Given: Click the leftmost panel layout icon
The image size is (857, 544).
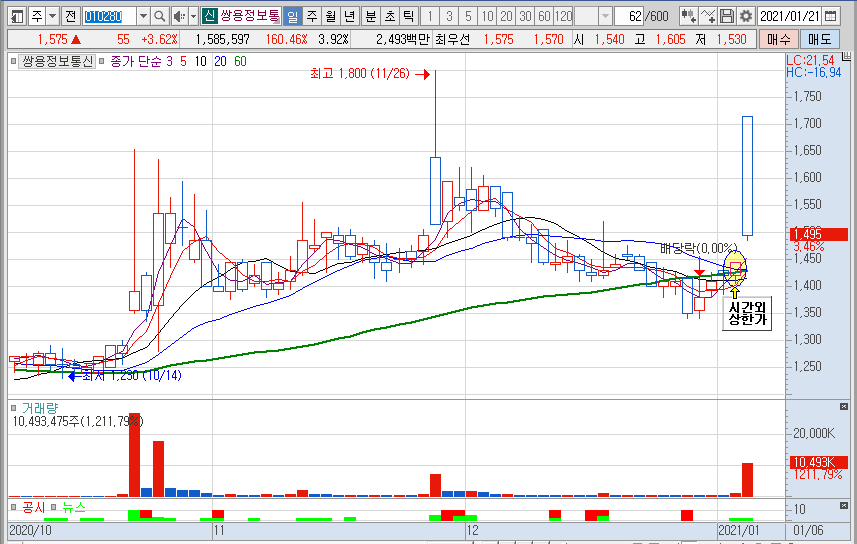Looking at the screenshot, I should click(x=17, y=17).
